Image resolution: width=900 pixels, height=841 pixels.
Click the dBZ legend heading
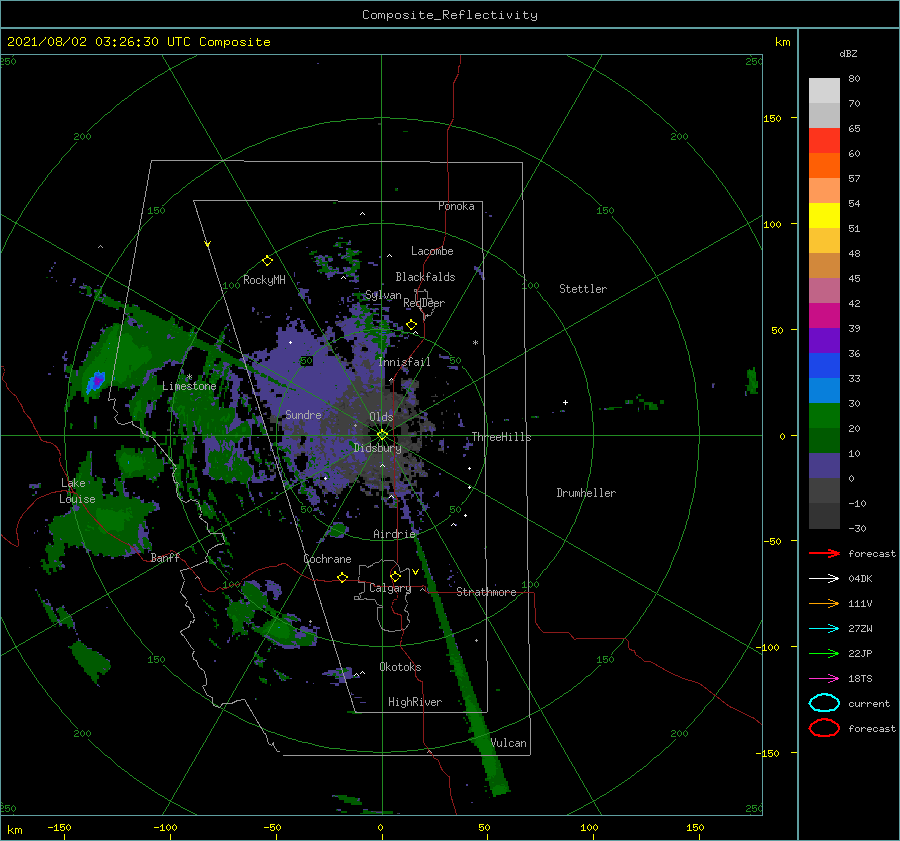(848, 53)
